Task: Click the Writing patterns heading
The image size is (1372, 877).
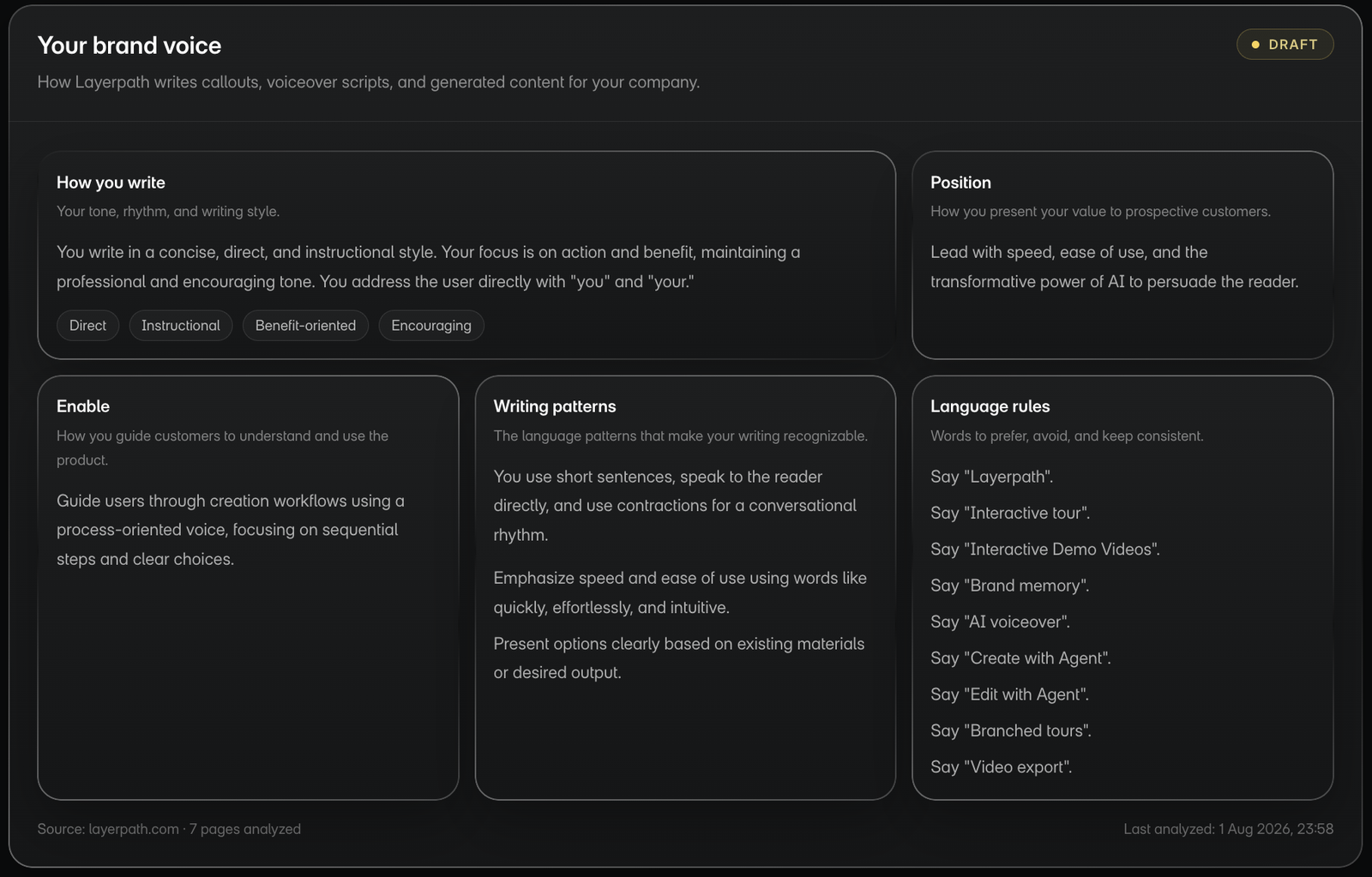Action: [555, 406]
